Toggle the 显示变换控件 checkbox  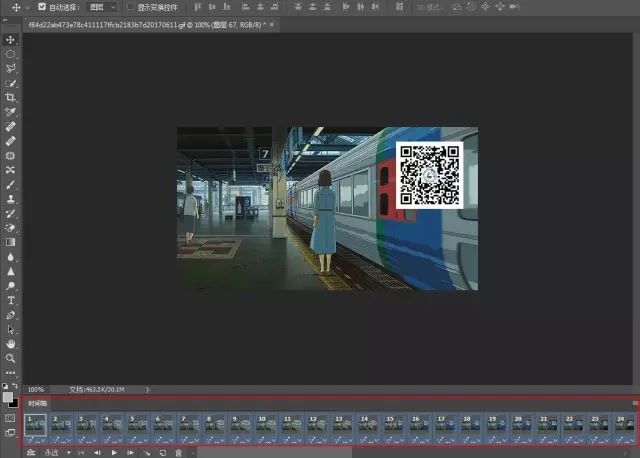129,6
